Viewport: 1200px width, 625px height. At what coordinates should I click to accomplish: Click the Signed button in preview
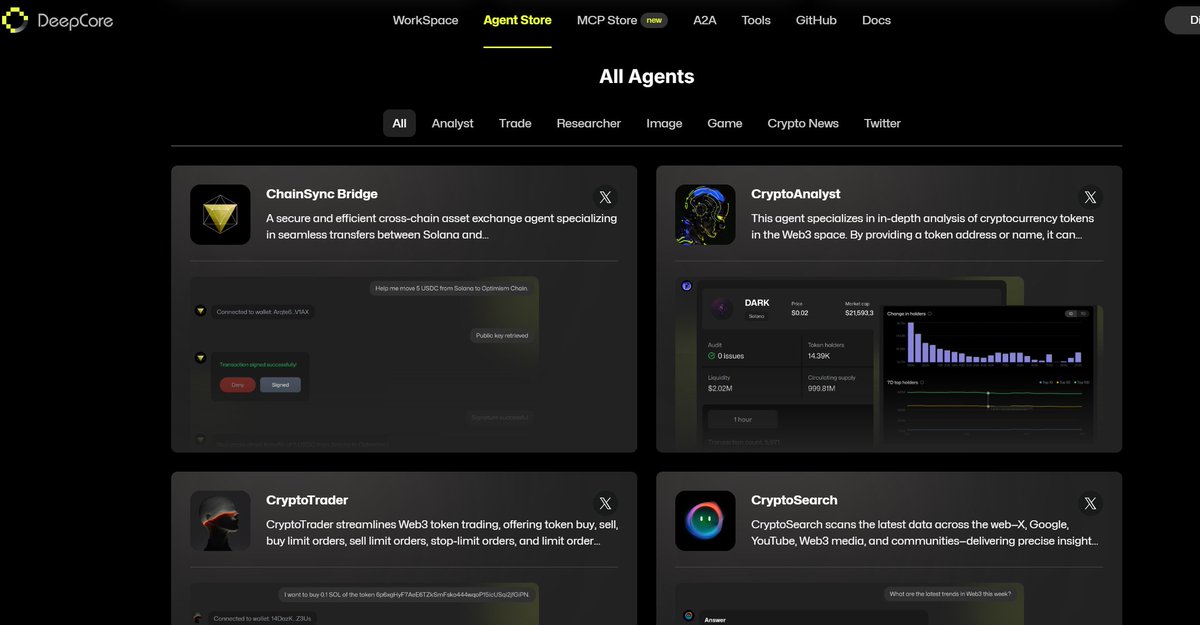click(280, 384)
